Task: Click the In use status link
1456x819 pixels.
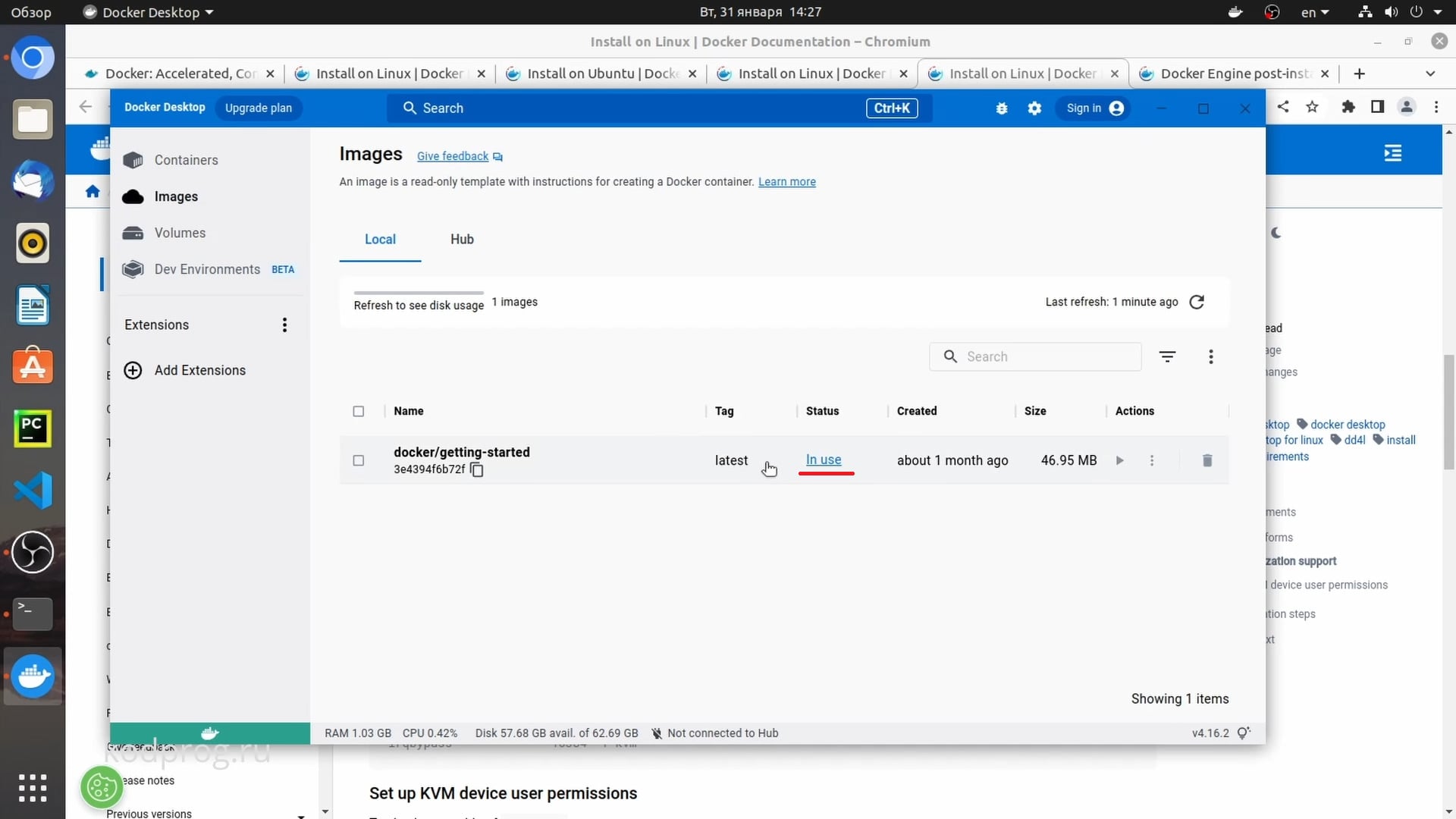Action: point(824,460)
